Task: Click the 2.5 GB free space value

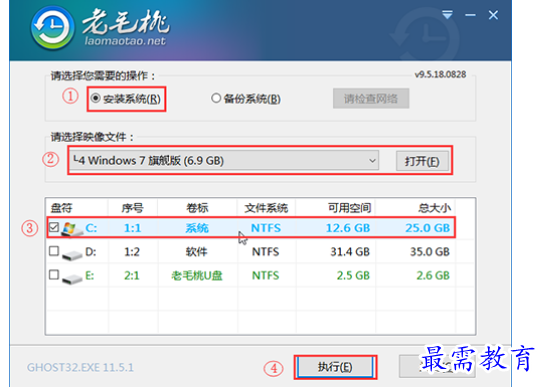Action: tap(353, 275)
